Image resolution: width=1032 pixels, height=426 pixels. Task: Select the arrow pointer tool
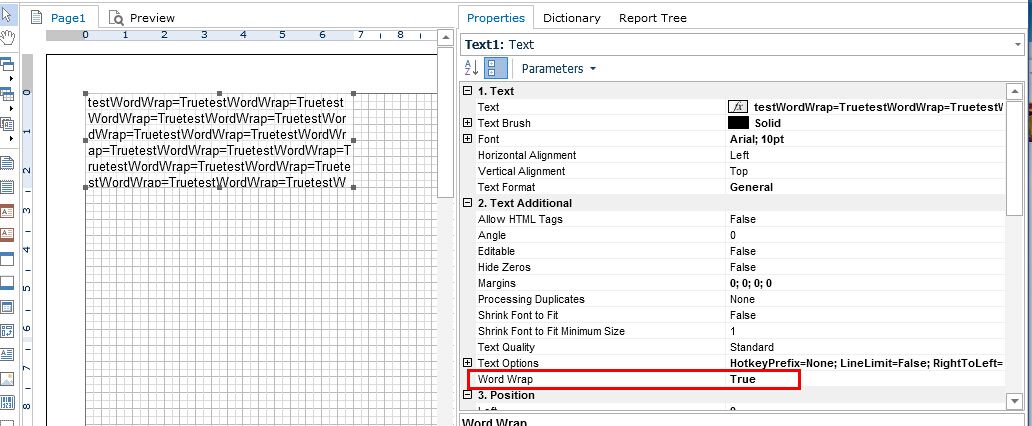pyautogui.click(x=7, y=14)
